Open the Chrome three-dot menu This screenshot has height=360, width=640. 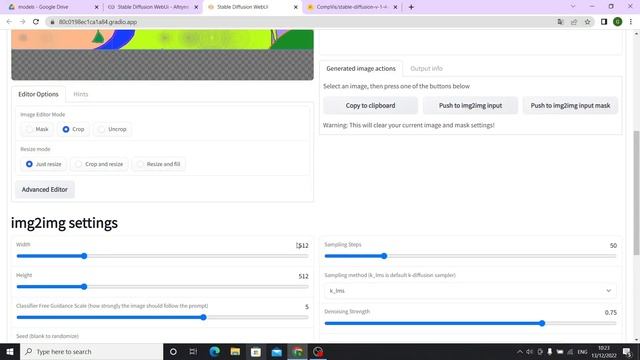631,22
